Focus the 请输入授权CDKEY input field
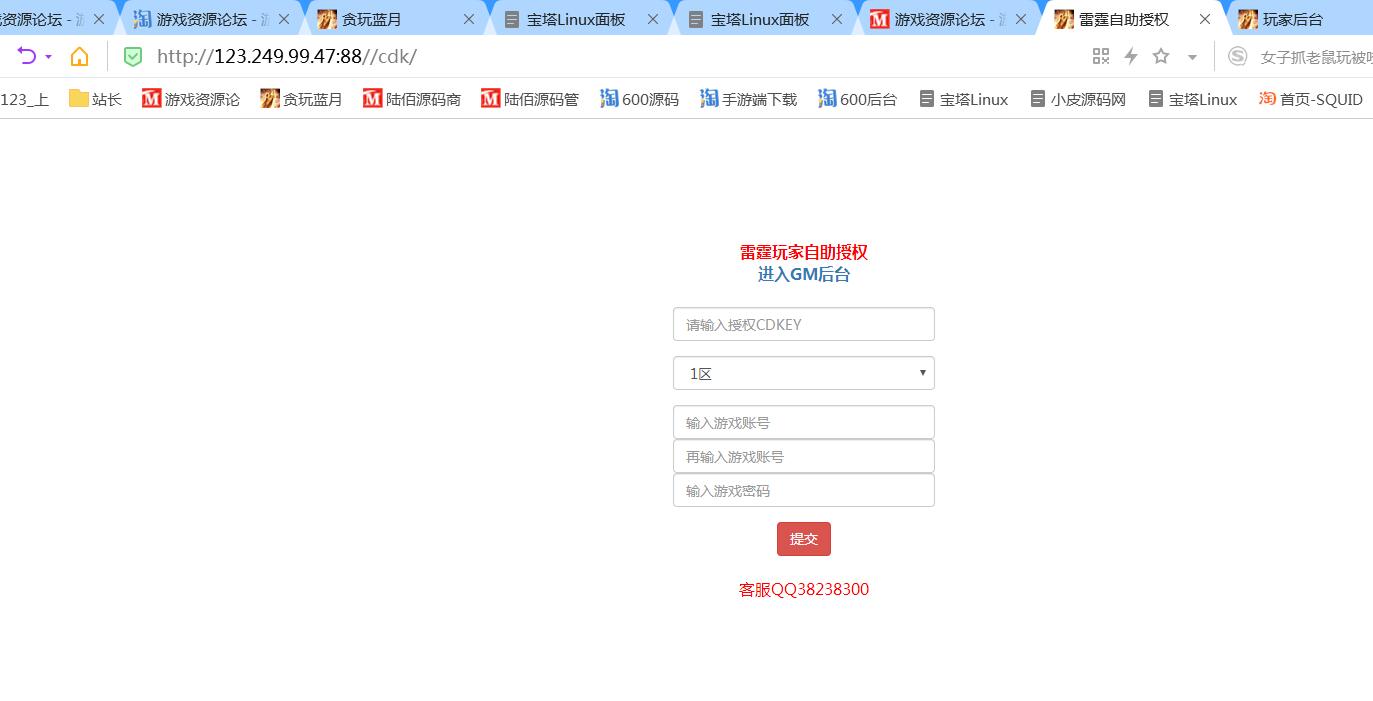This screenshot has width=1373, height=701. [803, 324]
